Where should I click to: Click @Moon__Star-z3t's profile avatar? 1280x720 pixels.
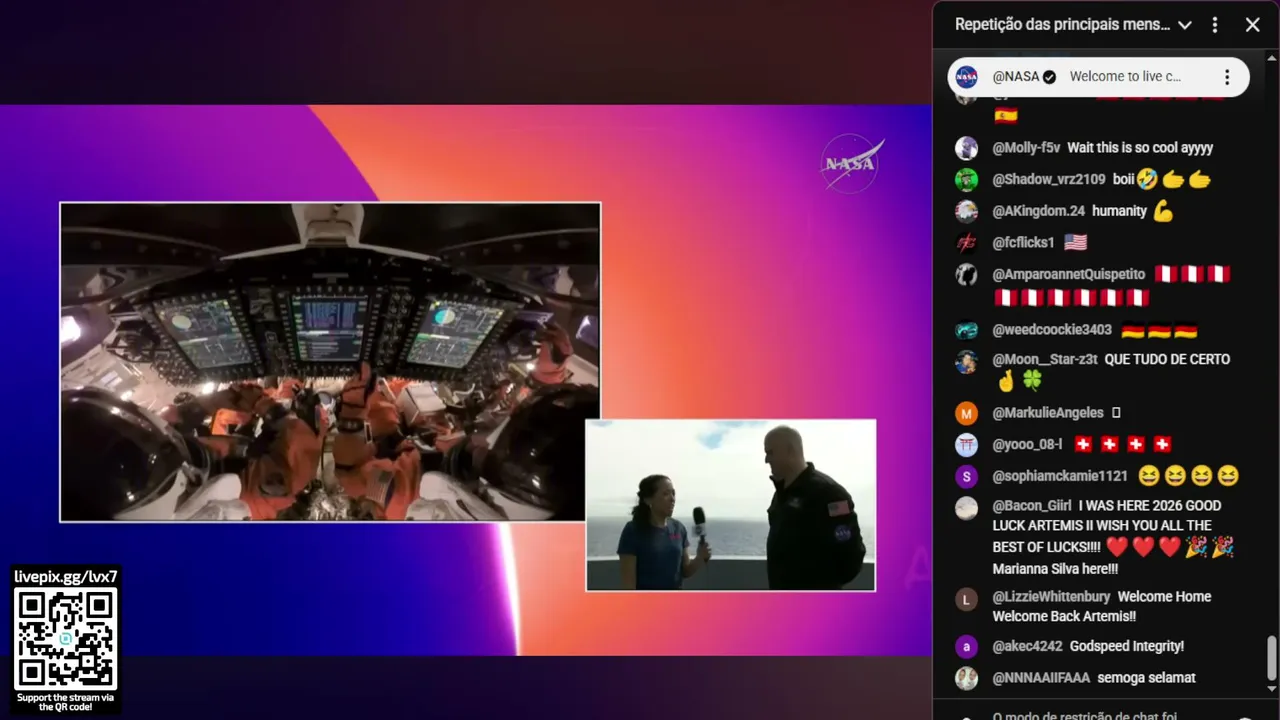pyautogui.click(x=966, y=361)
